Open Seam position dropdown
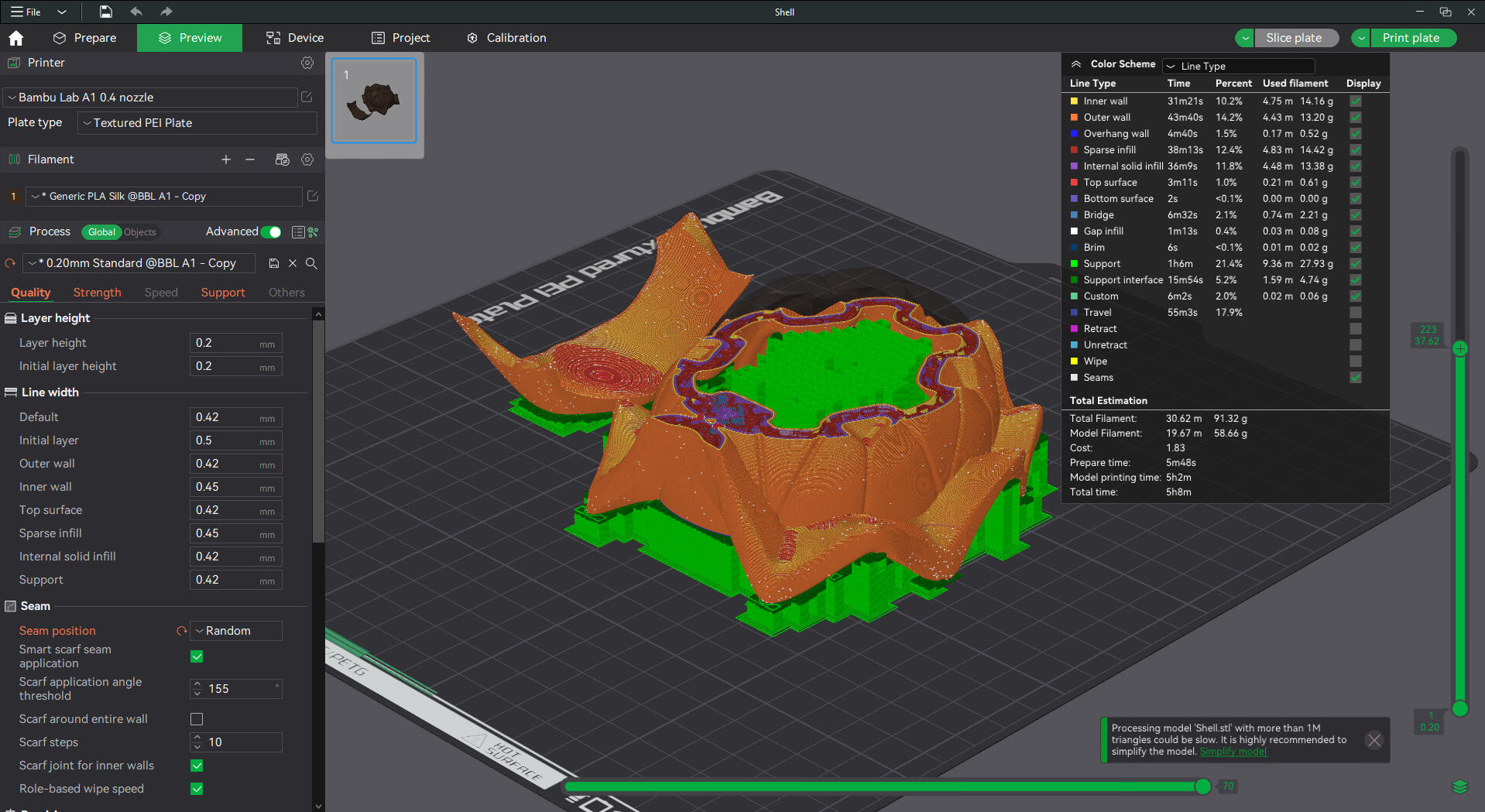The height and width of the screenshot is (812, 1485). pyautogui.click(x=236, y=631)
